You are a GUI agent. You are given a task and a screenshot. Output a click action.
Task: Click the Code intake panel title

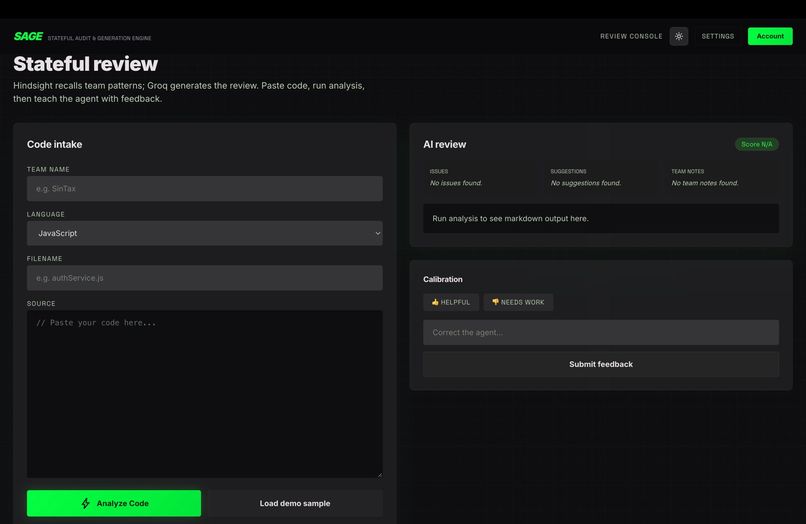pos(54,144)
